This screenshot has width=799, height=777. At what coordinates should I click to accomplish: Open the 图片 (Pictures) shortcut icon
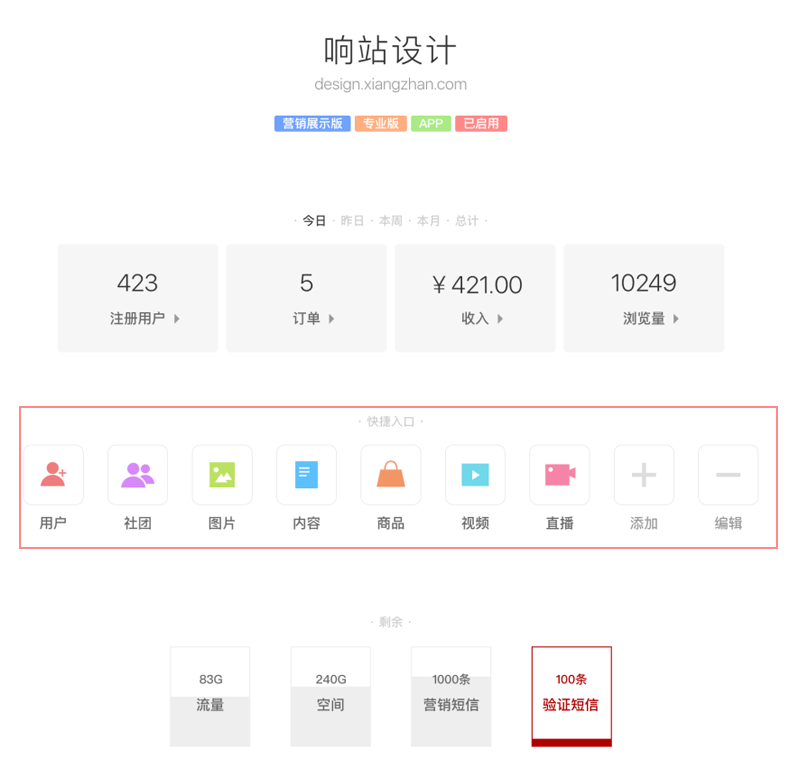pos(222,475)
